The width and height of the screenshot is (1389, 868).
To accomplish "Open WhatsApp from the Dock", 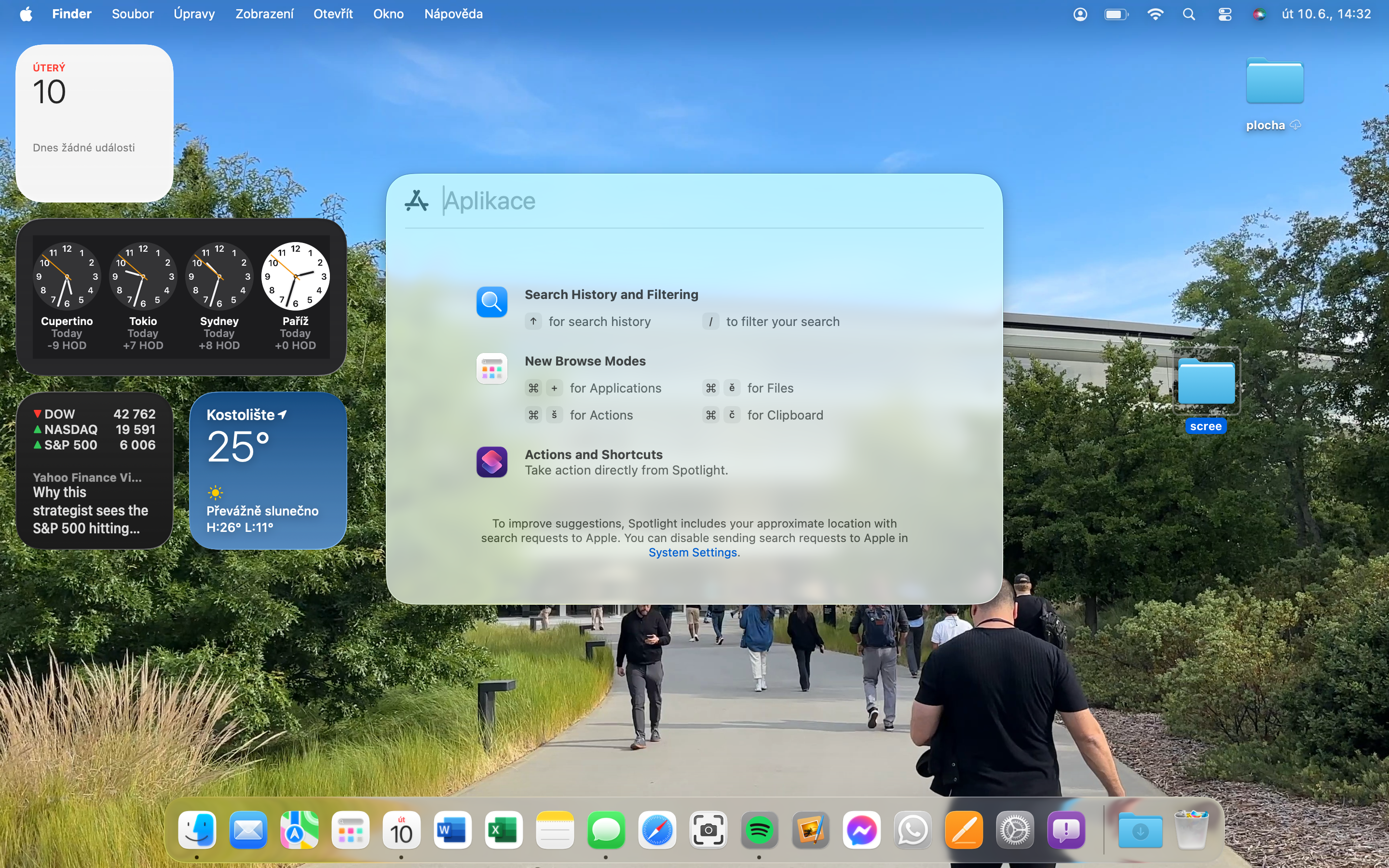I will (912, 830).
